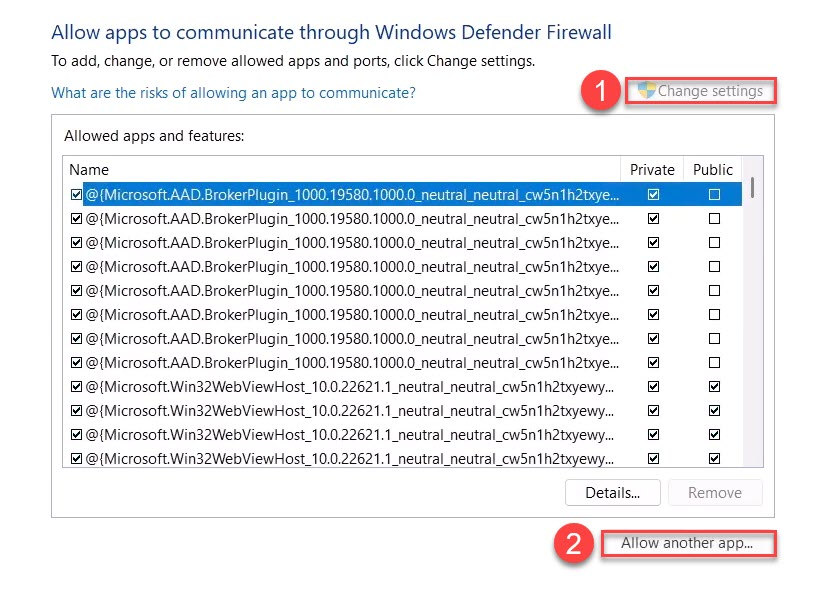Uncheck Private for the first Win32WebViewHost row
833x612 pixels.
[654, 386]
